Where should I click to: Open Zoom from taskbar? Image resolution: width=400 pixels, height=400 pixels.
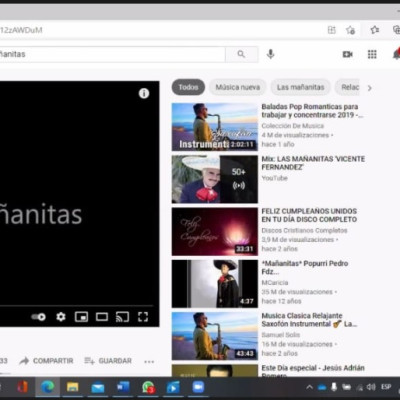[198, 387]
